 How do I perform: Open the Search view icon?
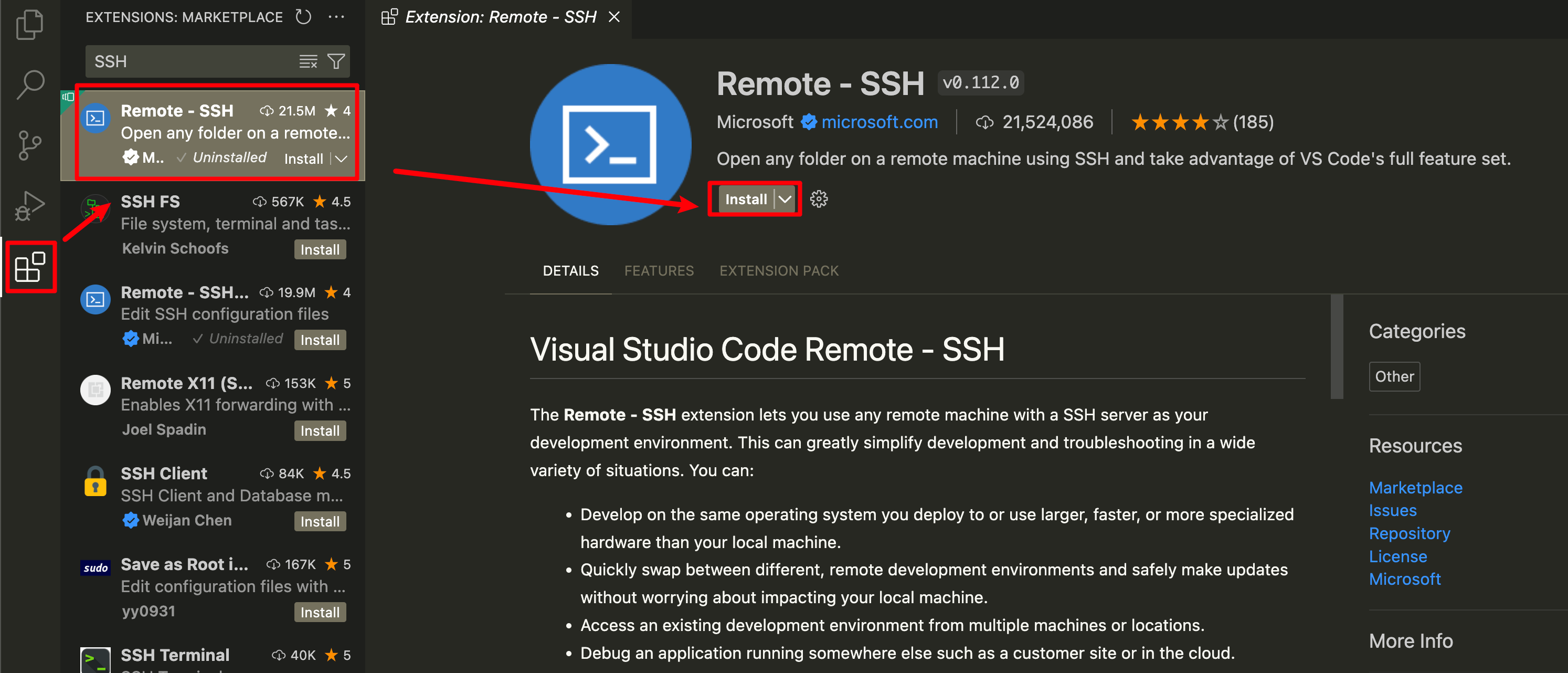point(29,85)
